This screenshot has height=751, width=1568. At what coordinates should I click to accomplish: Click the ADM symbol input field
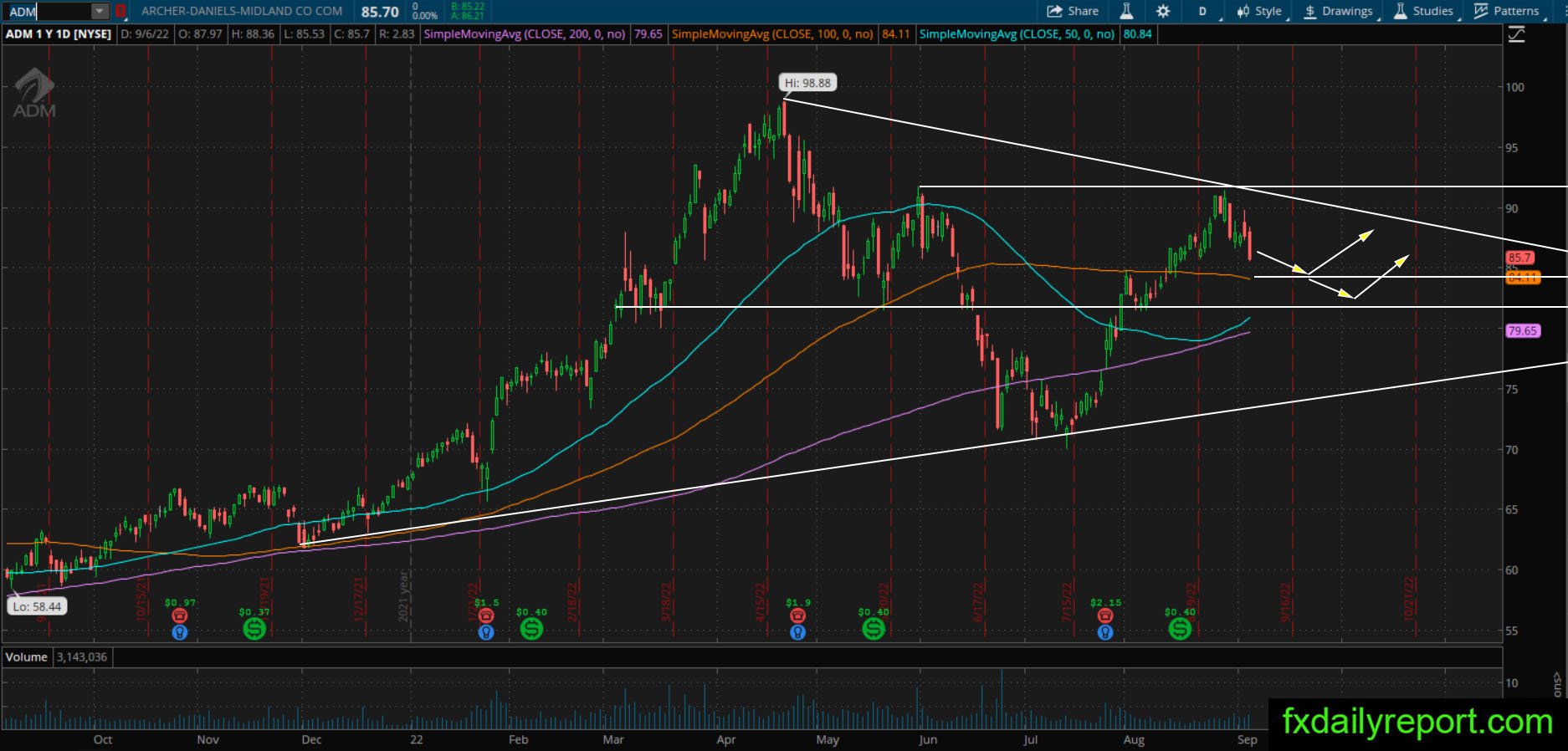click(49, 11)
